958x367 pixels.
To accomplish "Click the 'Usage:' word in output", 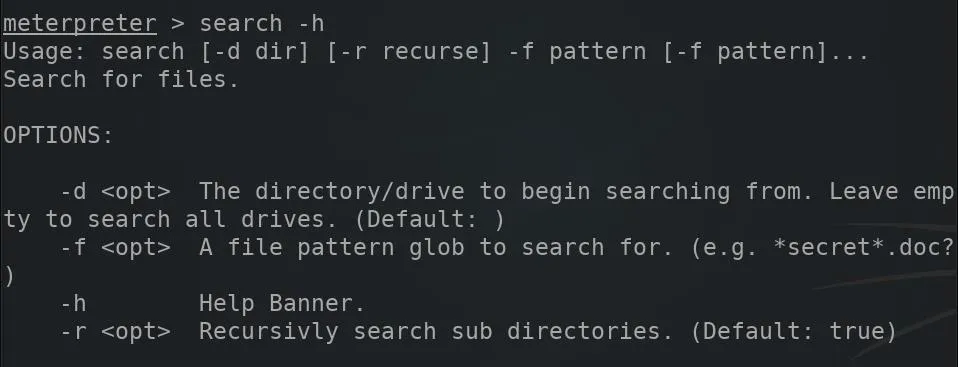I will point(45,53).
